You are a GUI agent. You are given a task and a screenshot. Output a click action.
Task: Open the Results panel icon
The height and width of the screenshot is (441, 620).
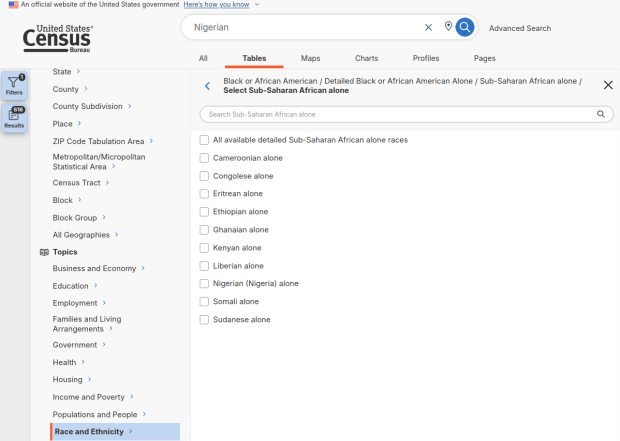(x=14, y=118)
